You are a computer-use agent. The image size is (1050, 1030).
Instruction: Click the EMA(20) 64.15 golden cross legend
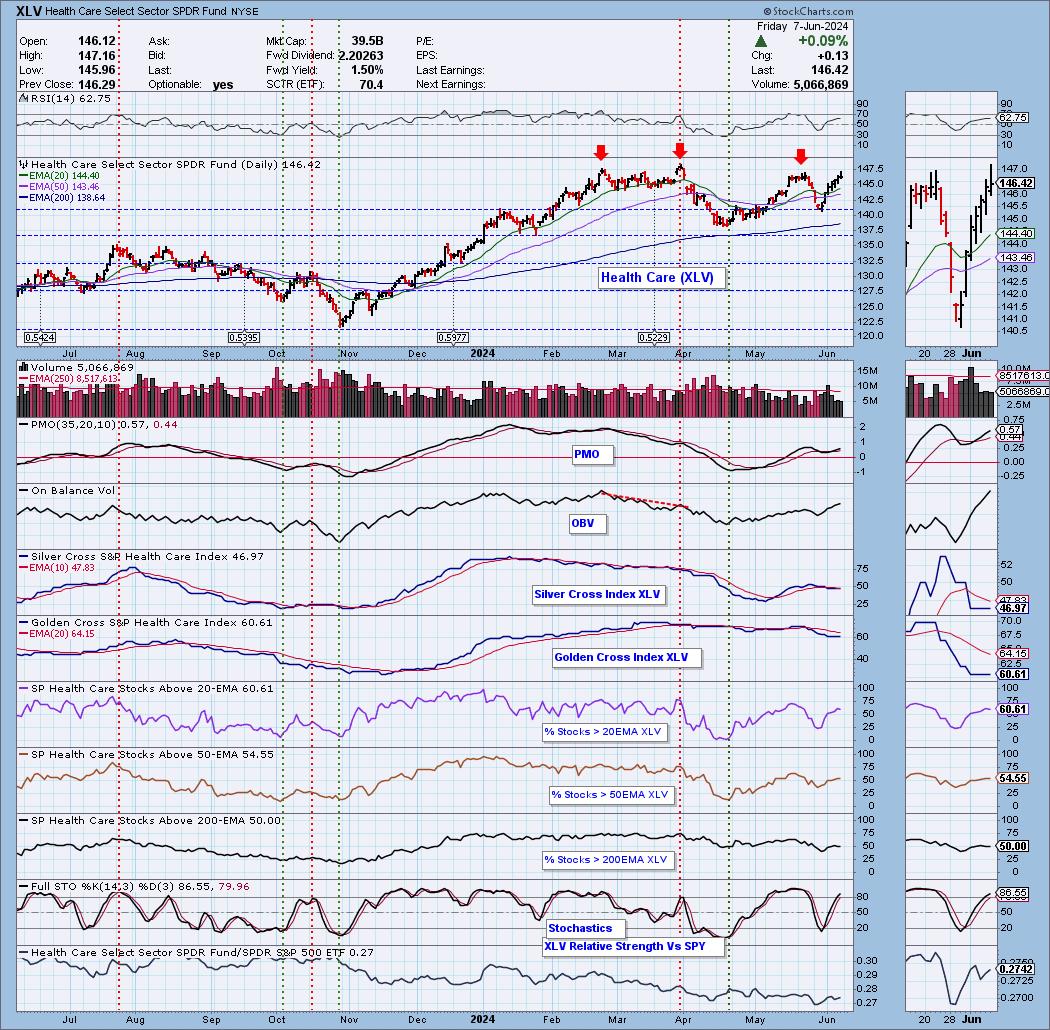coord(58,634)
